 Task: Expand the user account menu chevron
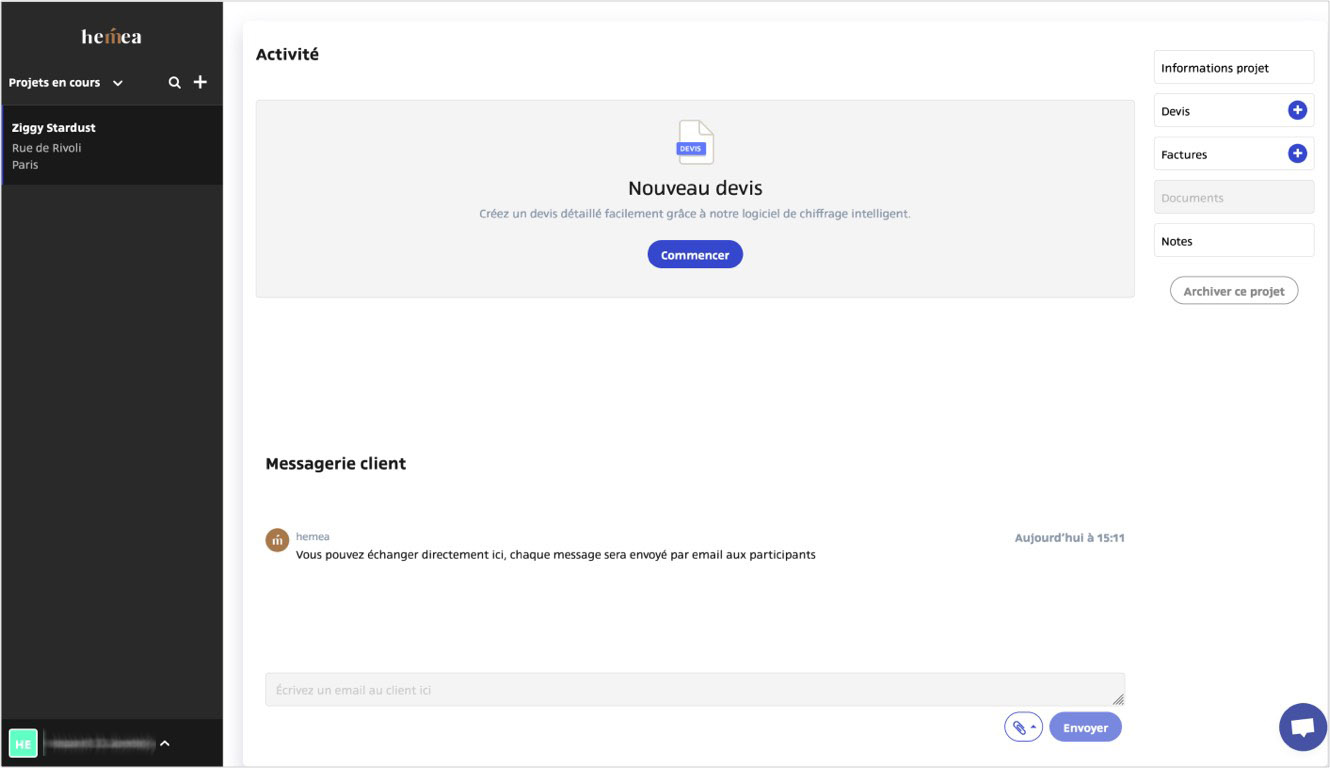(x=165, y=743)
